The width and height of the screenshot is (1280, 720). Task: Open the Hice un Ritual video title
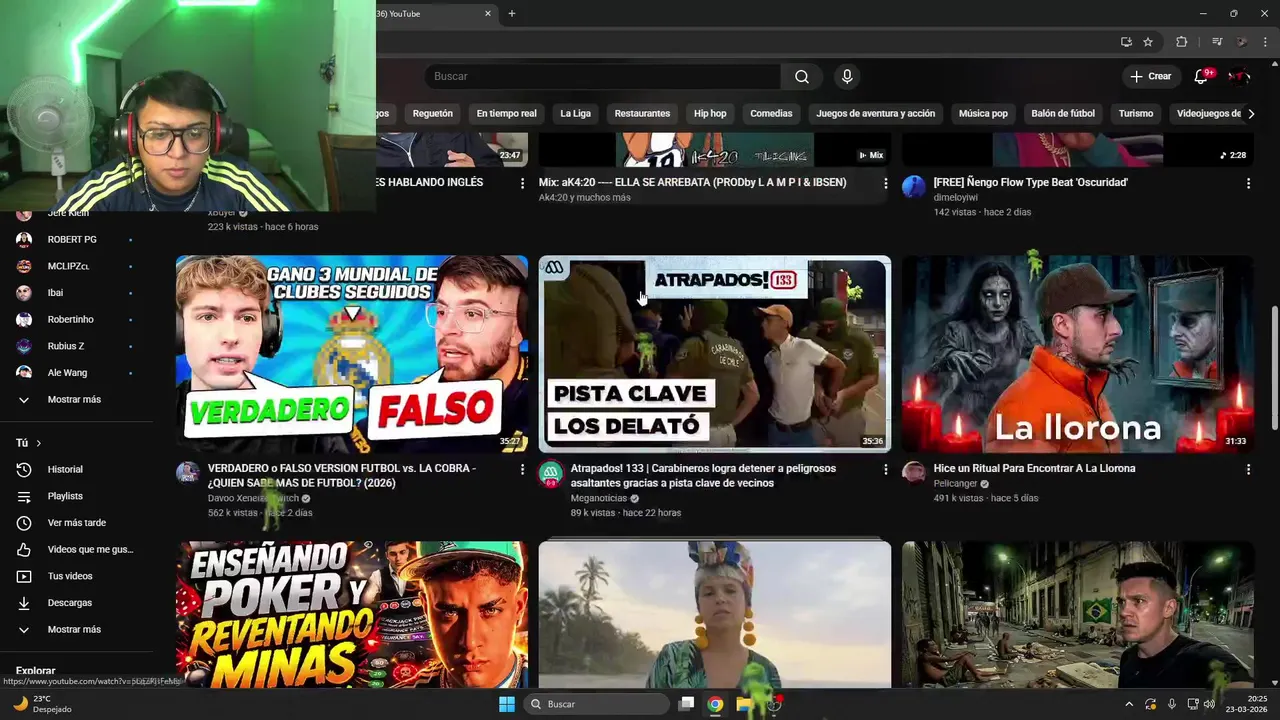pos(1034,468)
